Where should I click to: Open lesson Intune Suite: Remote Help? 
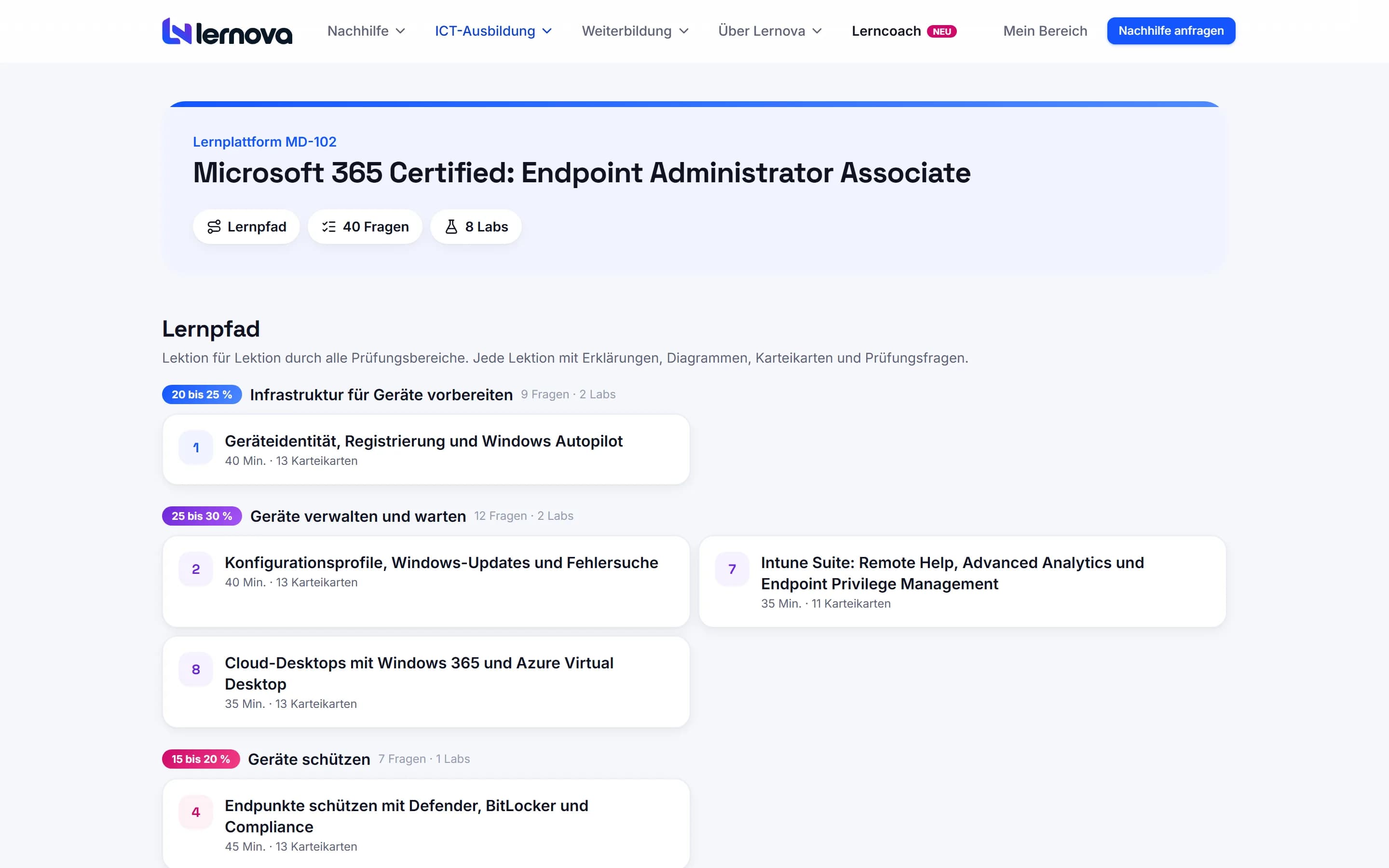(963, 582)
